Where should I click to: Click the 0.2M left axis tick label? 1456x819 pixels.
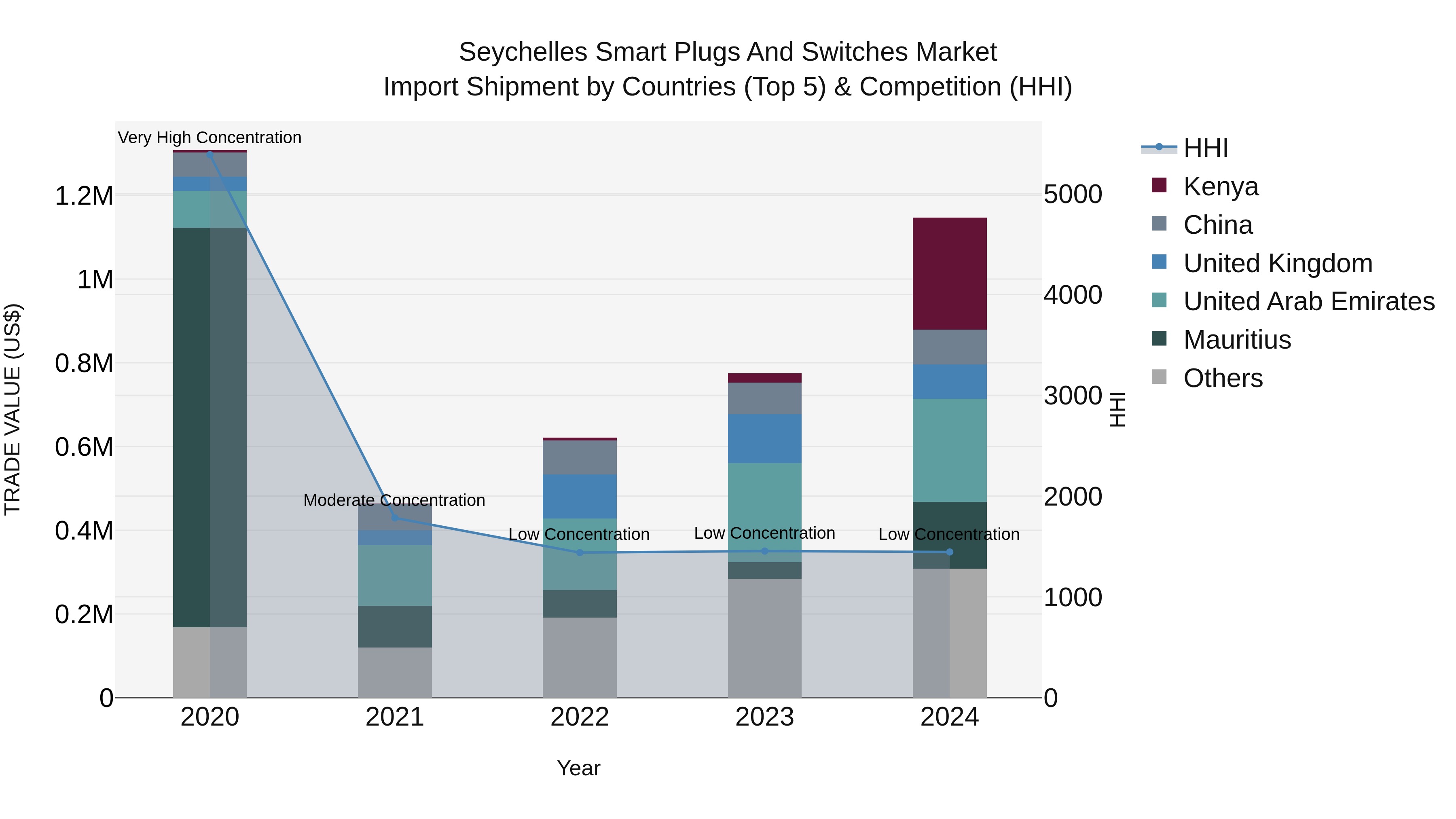[x=84, y=614]
